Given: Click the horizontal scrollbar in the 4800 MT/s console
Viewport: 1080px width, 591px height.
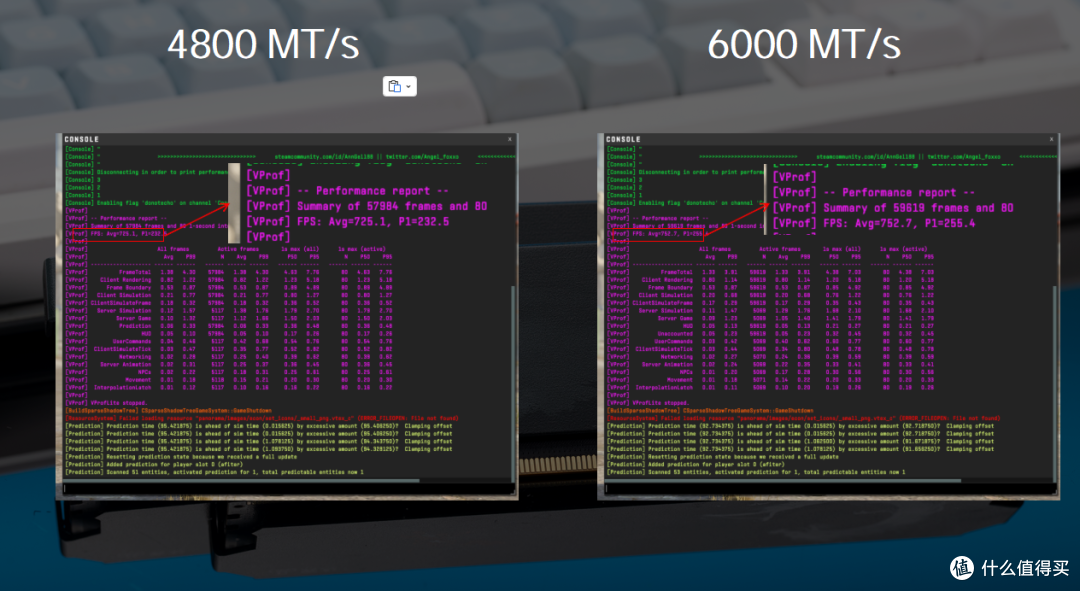Looking at the screenshot, I should pyautogui.click(x=241, y=480).
